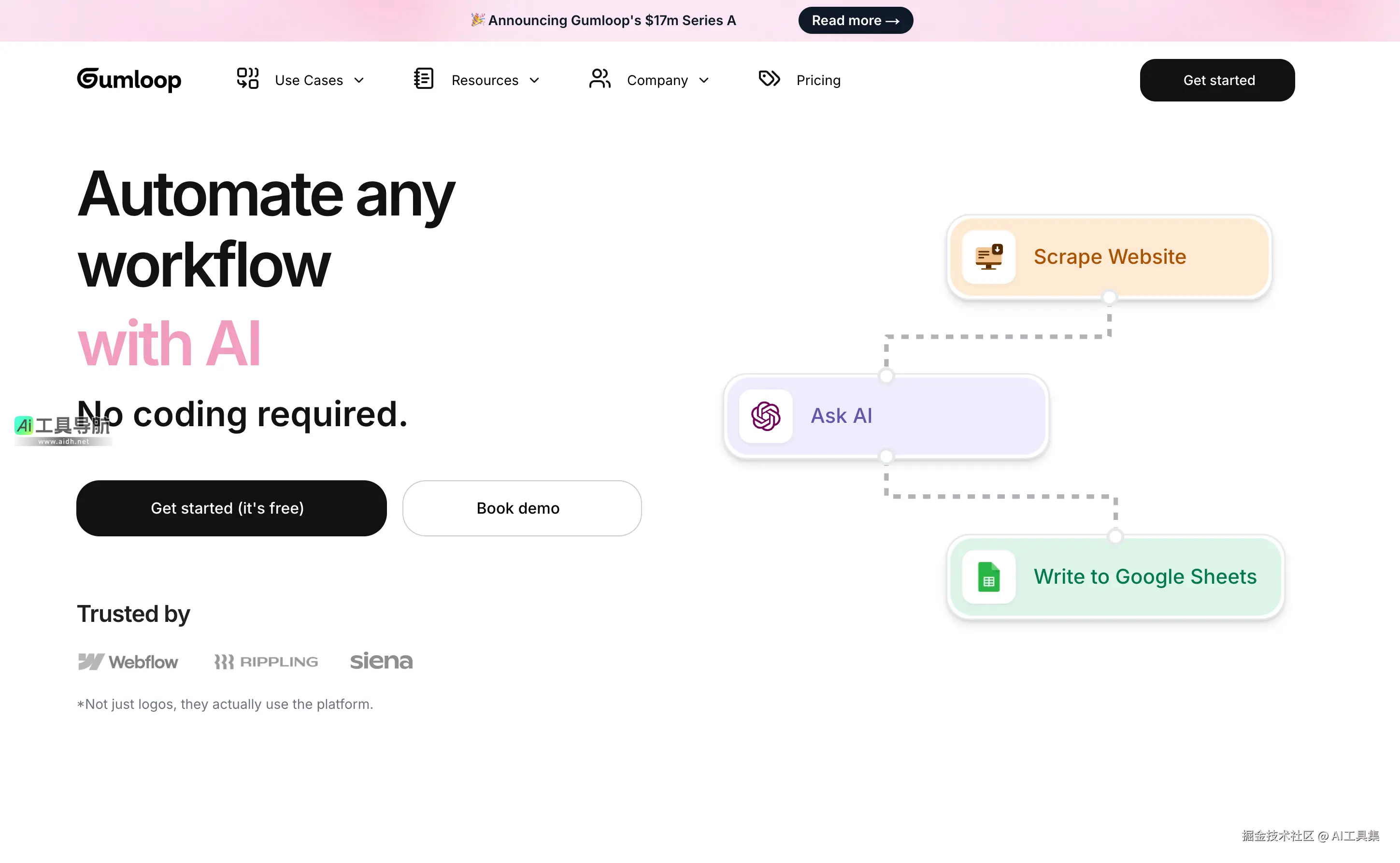1400x863 pixels.
Task: Click the Ask AI OpenAI icon
Action: coord(766,416)
